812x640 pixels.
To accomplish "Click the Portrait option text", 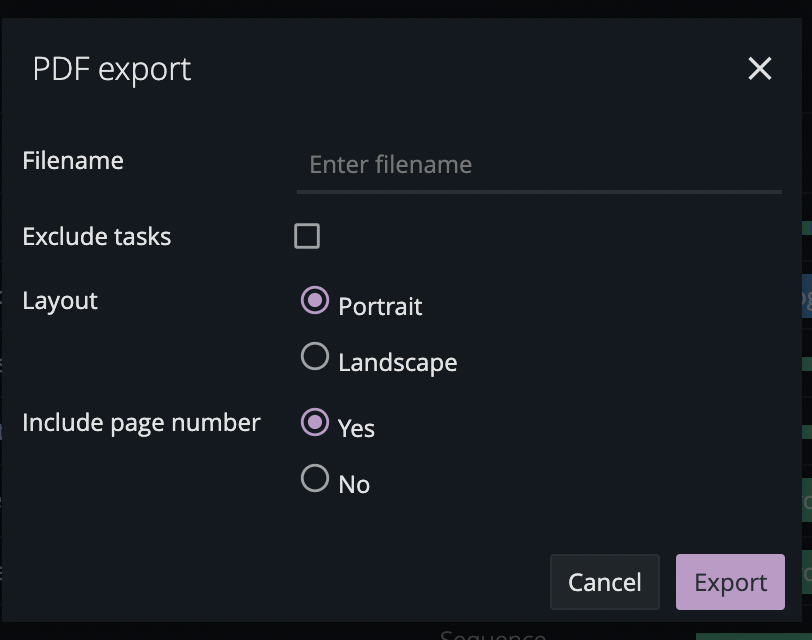I will pyautogui.click(x=380, y=307).
